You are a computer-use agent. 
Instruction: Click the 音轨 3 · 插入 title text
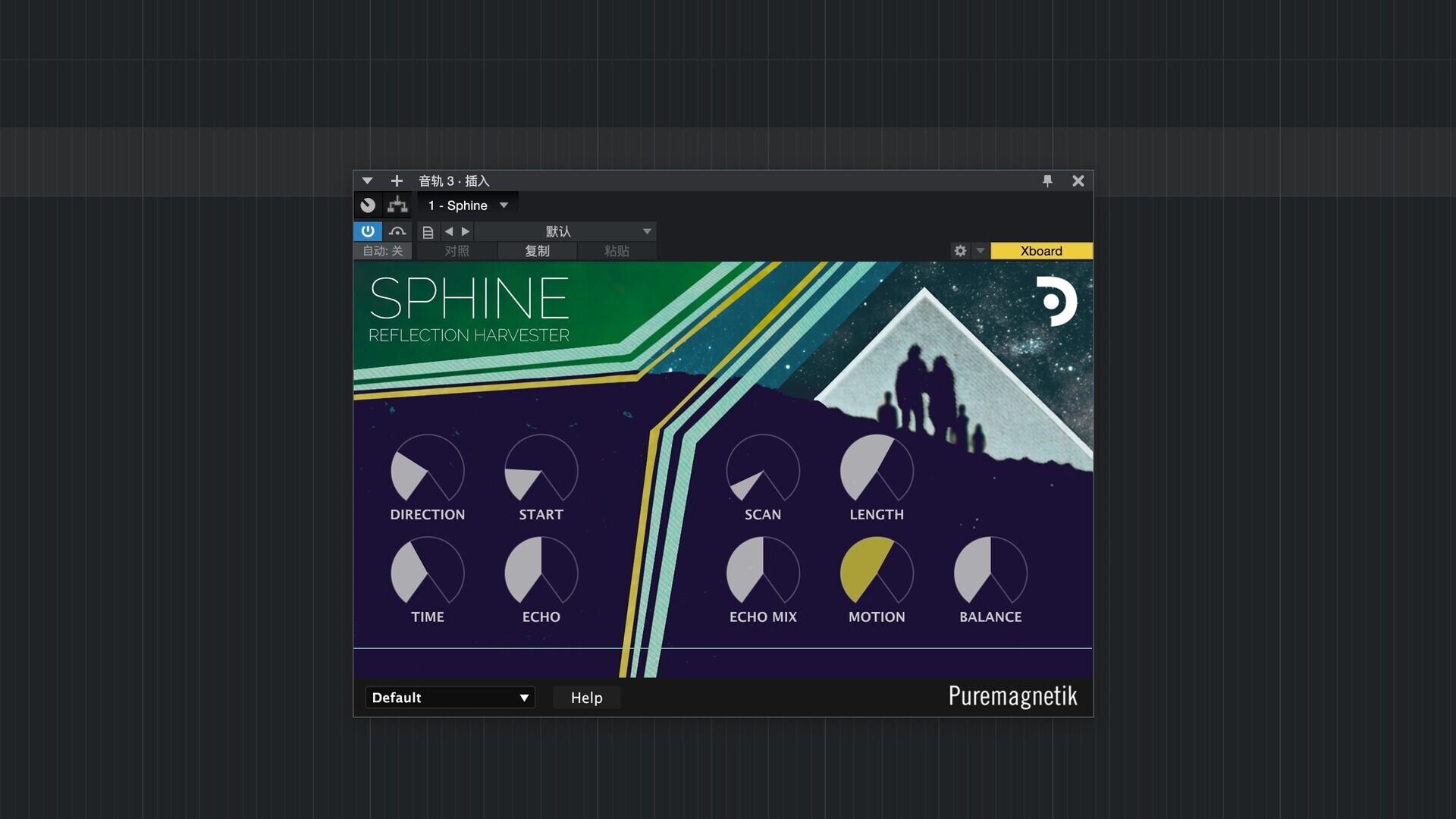(454, 181)
